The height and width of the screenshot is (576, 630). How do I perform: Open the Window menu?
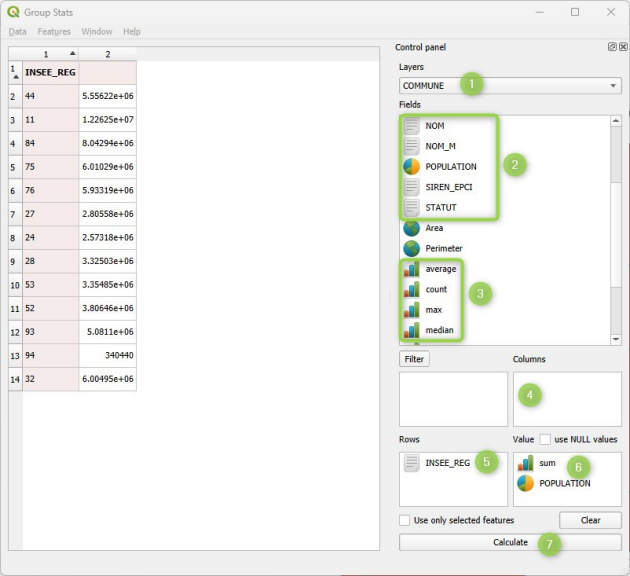click(96, 32)
